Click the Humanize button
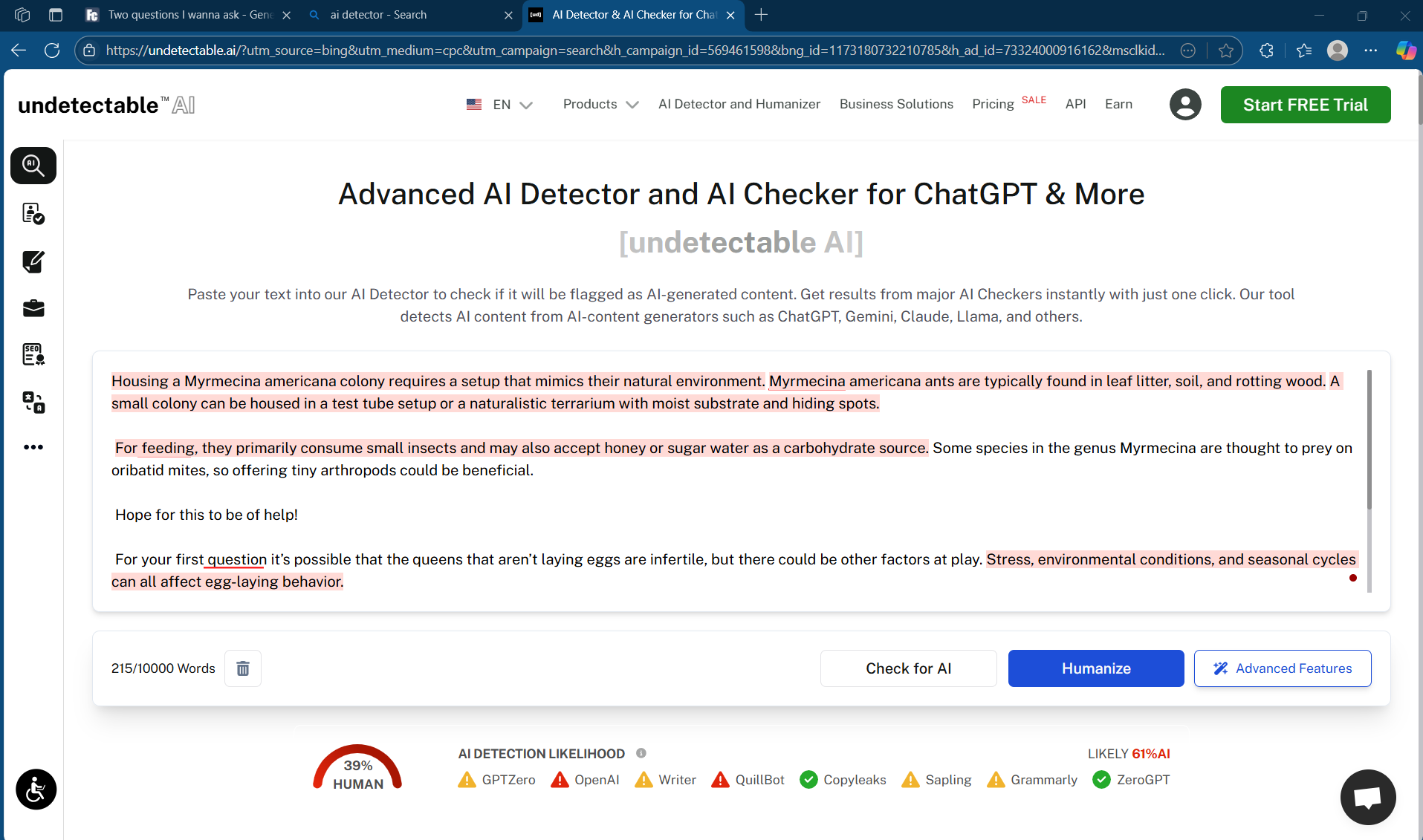 click(x=1096, y=668)
